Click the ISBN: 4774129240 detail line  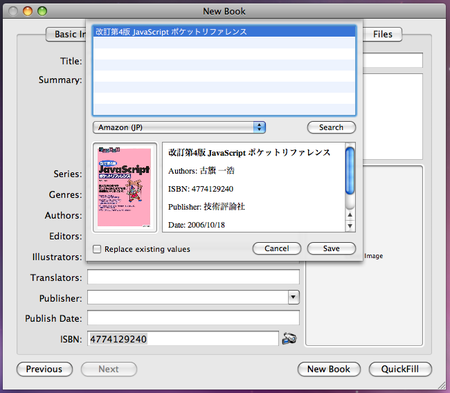pos(201,189)
